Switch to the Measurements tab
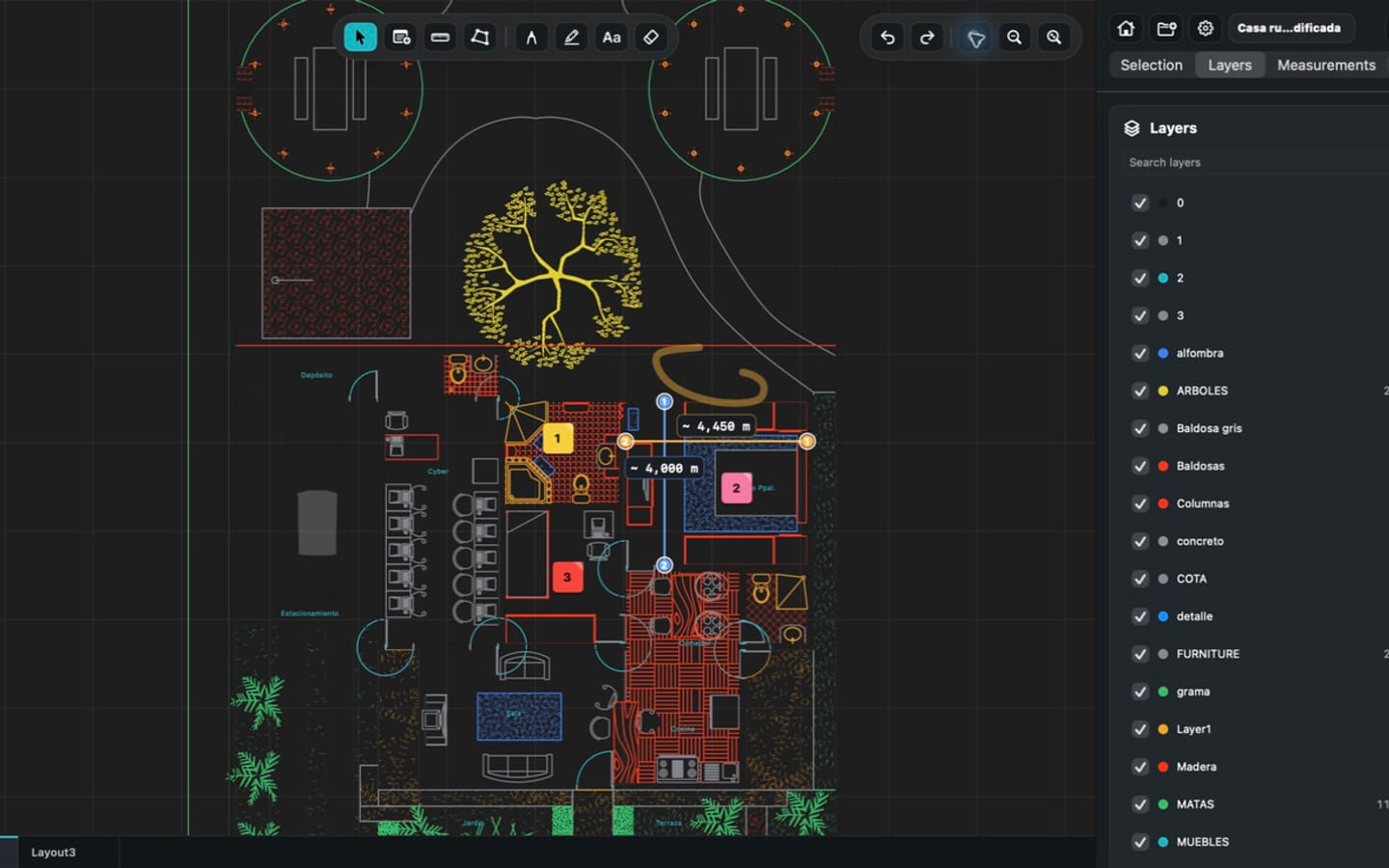Image resolution: width=1389 pixels, height=868 pixels. (1326, 65)
